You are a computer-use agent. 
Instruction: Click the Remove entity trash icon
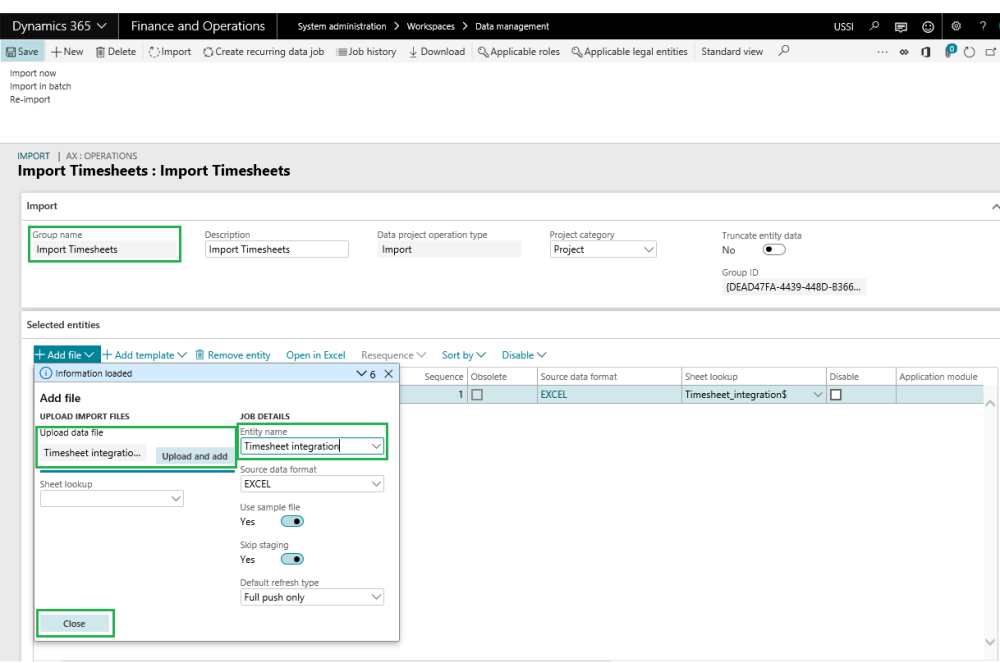click(200, 355)
